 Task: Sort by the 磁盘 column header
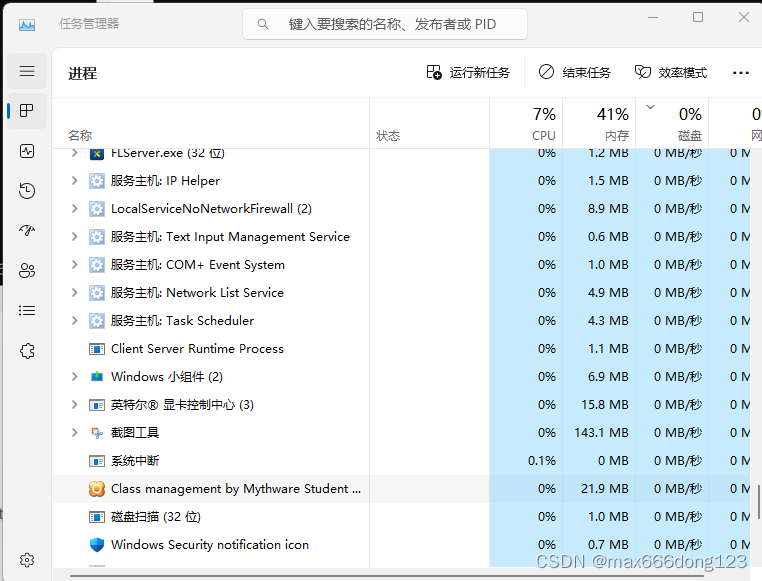(x=672, y=123)
